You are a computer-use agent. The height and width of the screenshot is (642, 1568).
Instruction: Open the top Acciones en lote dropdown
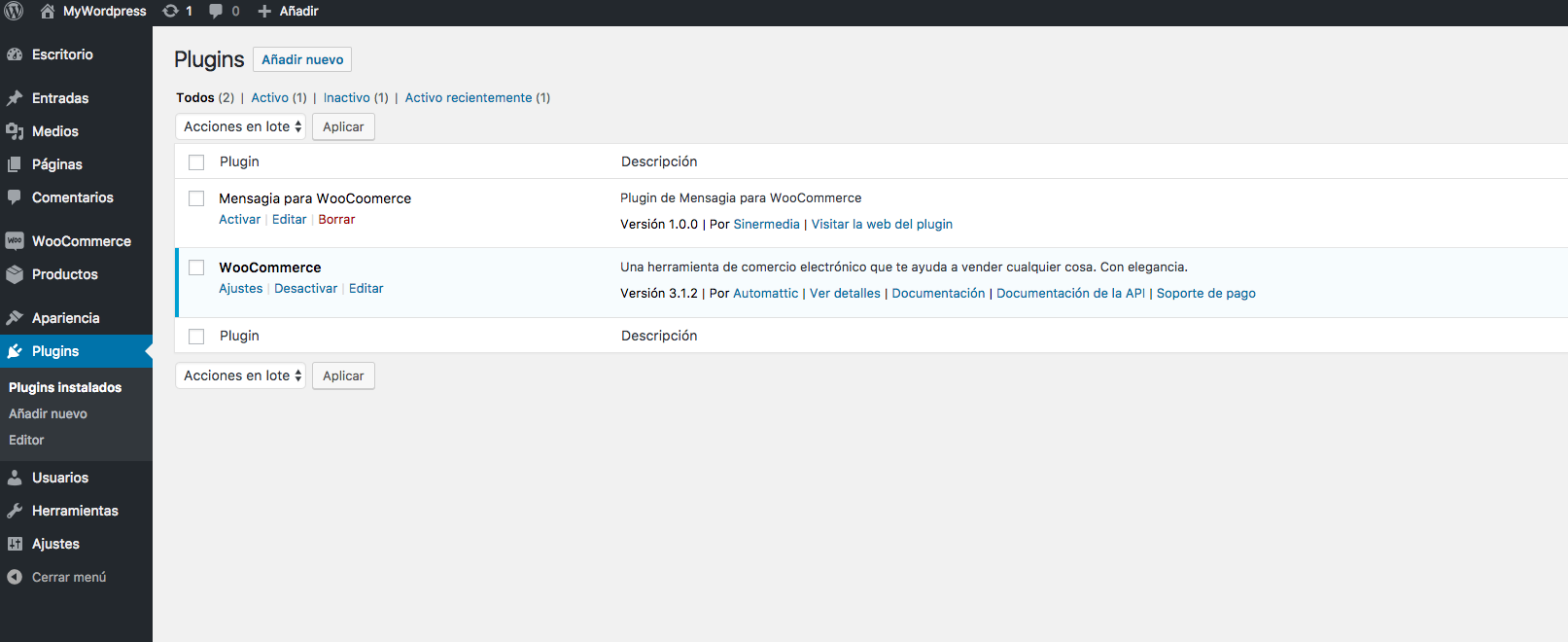[241, 127]
